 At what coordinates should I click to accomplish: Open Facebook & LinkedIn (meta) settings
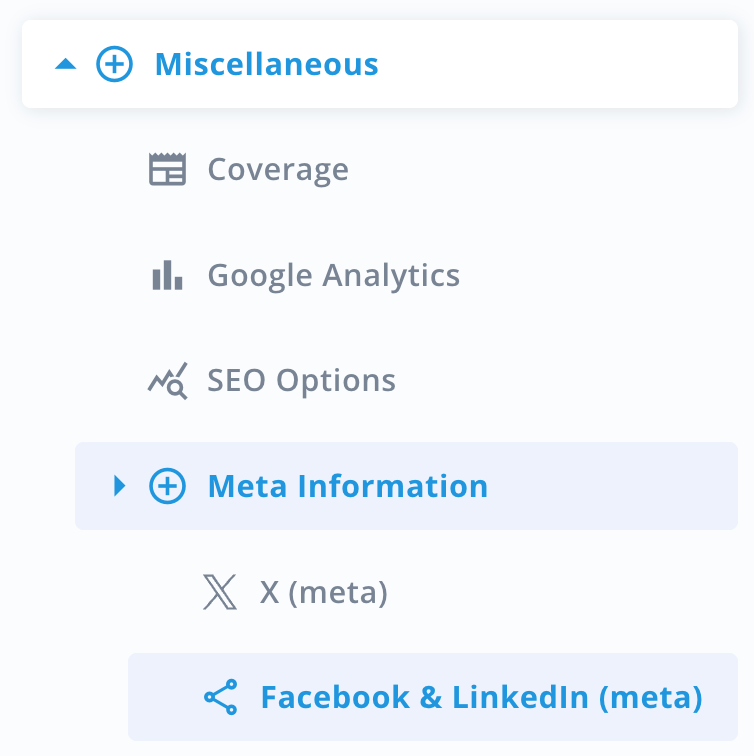tap(481, 697)
